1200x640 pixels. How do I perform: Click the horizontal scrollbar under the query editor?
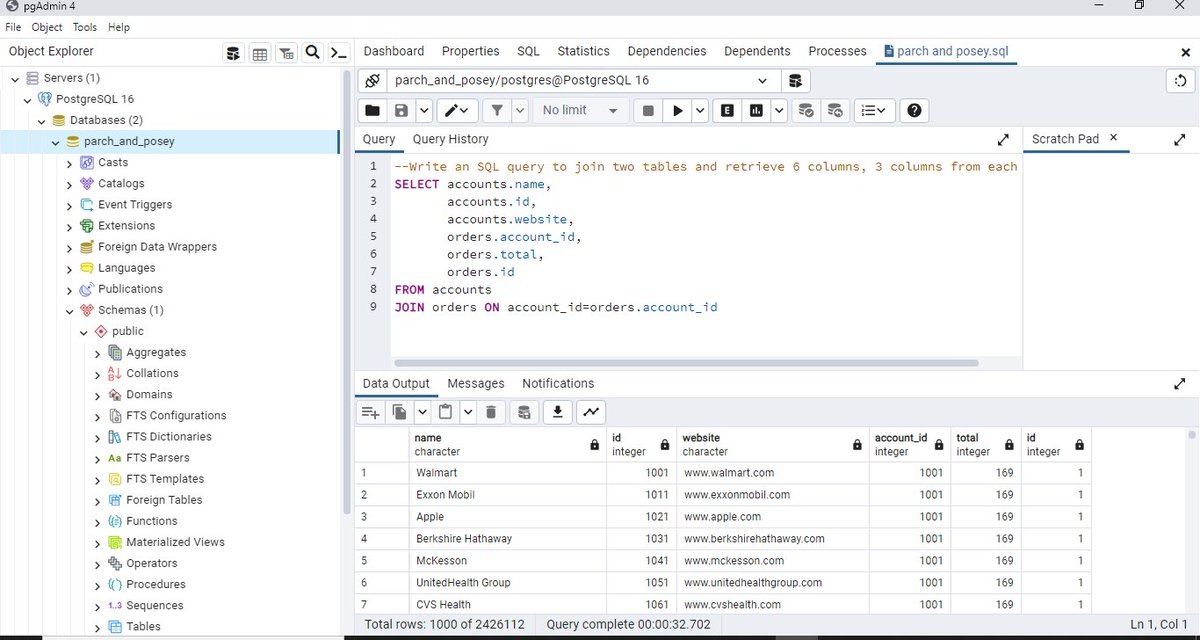(x=686, y=363)
